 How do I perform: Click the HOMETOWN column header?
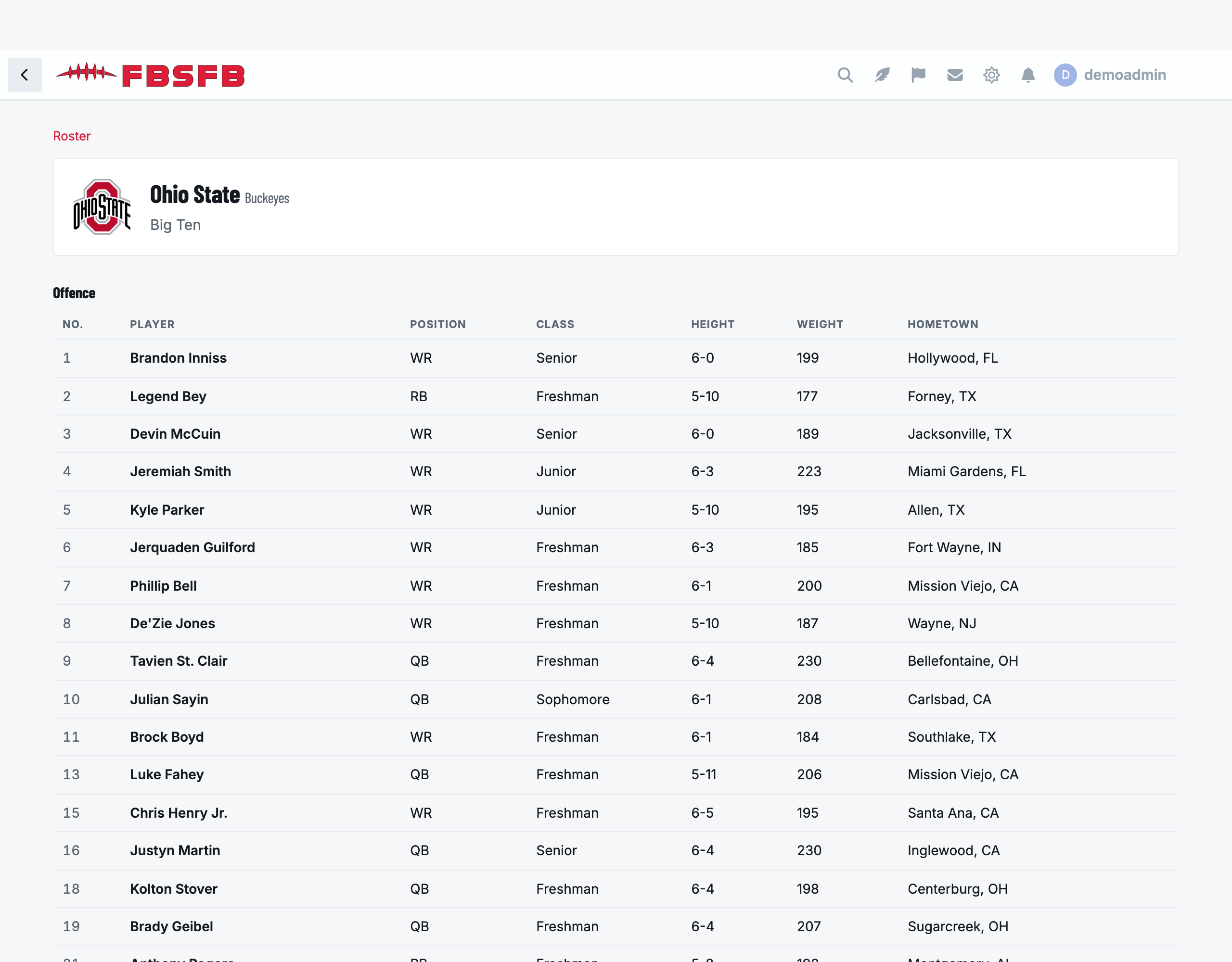[943, 324]
